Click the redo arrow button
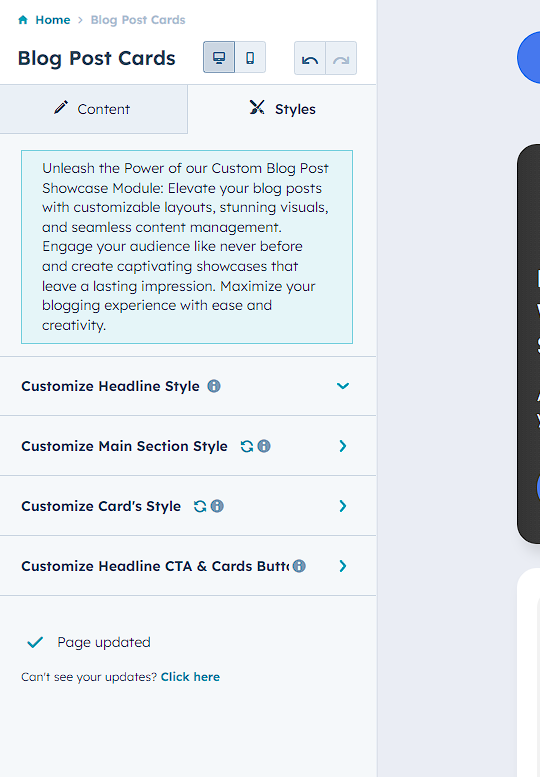 [341, 58]
